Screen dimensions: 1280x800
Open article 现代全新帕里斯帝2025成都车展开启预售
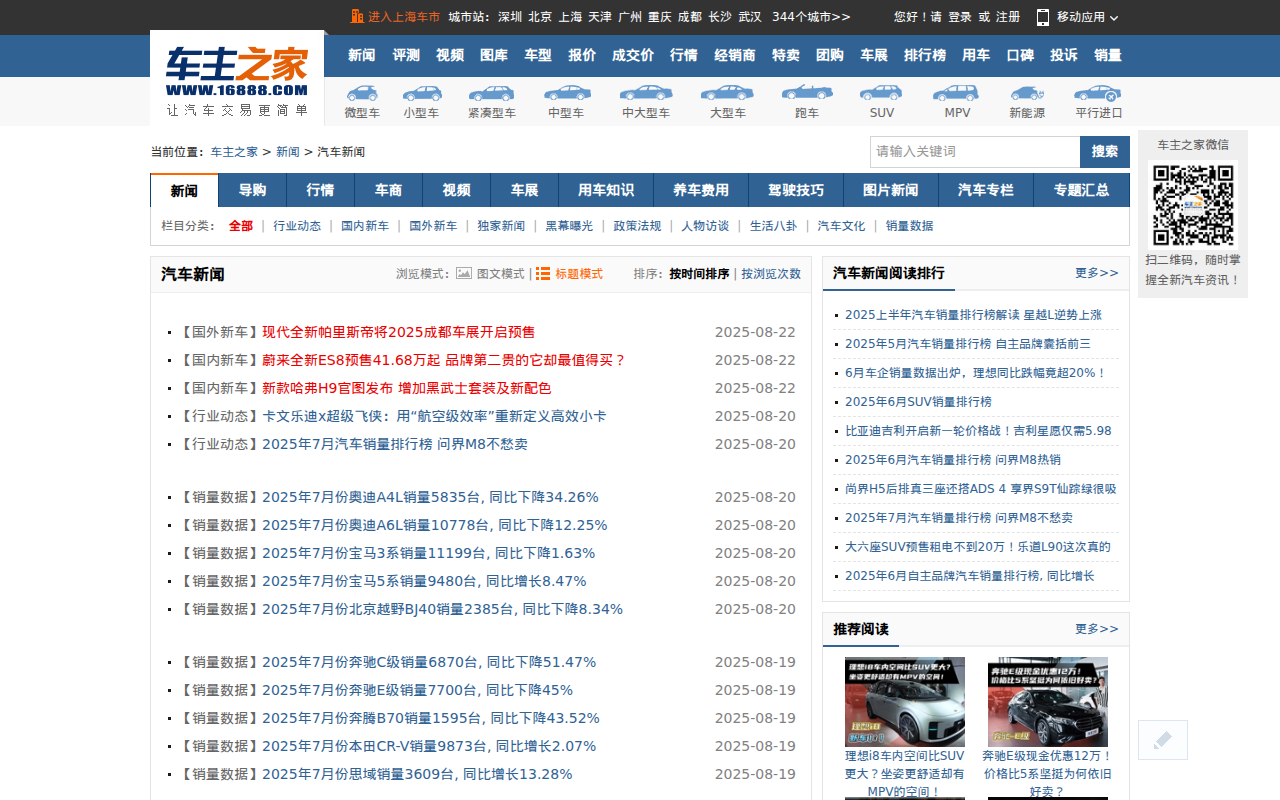click(x=398, y=332)
